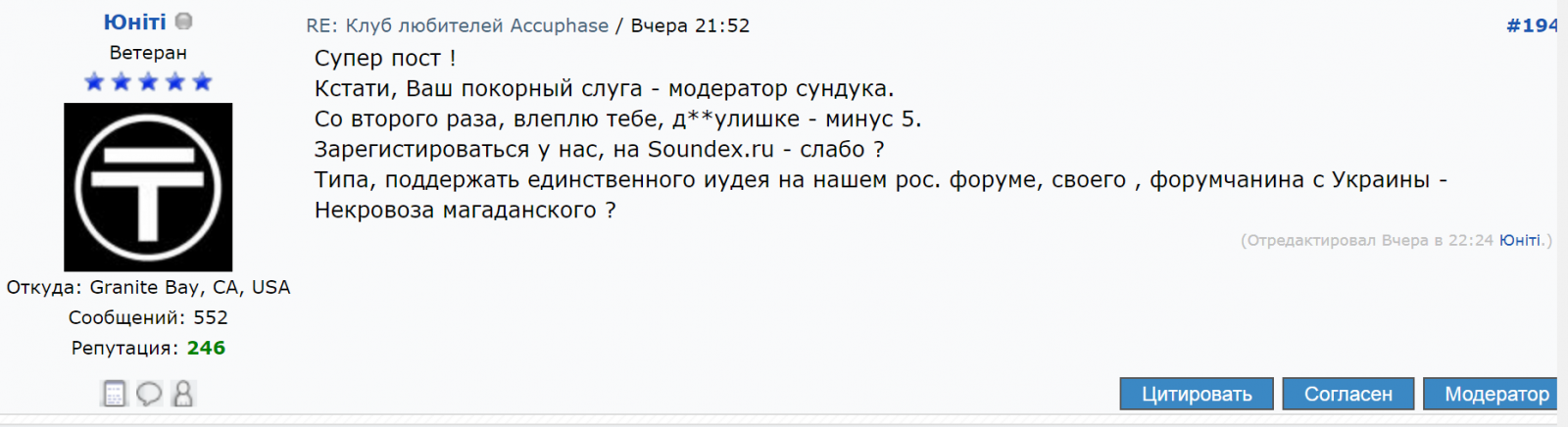The image size is (1568, 427).
Task: Click the Юніті link in the edited note
Action: click(x=1520, y=240)
